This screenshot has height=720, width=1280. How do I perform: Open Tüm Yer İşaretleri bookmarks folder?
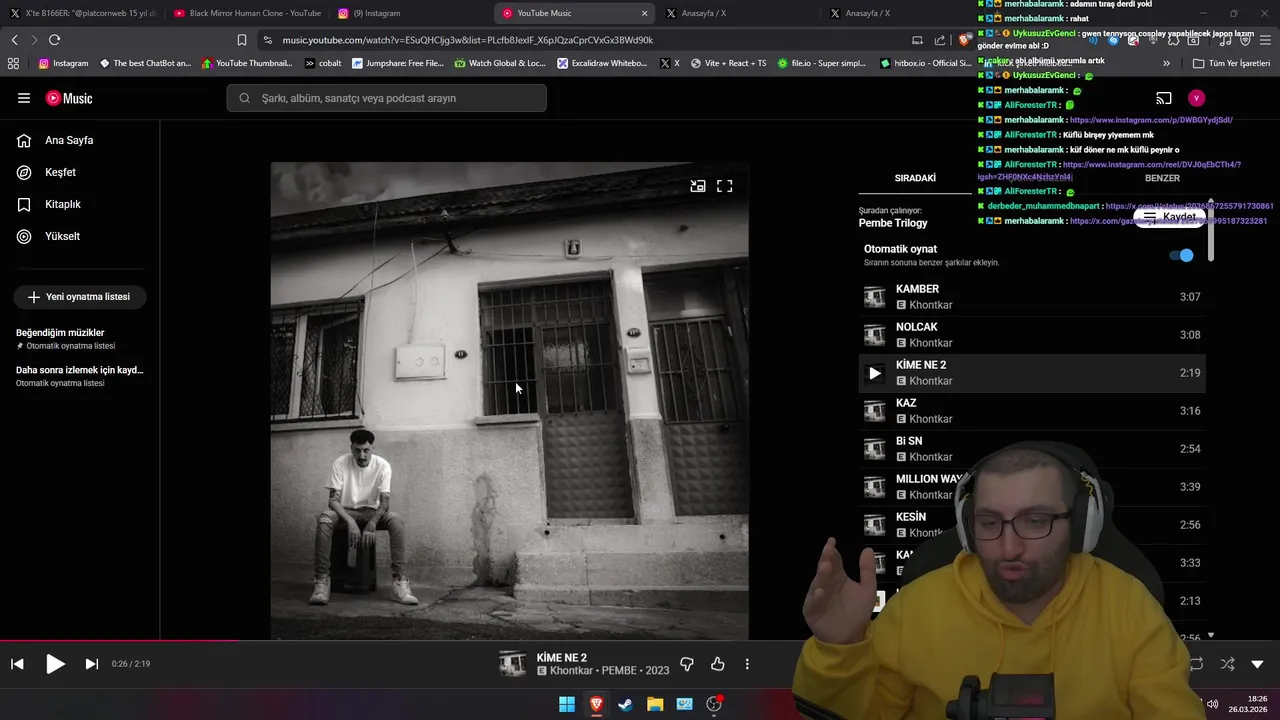[1231, 63]
